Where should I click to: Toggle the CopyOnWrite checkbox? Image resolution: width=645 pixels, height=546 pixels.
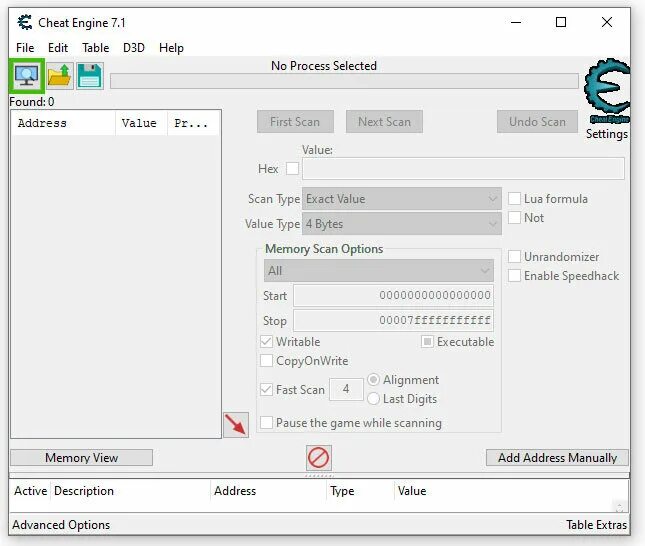click(266, 361)
